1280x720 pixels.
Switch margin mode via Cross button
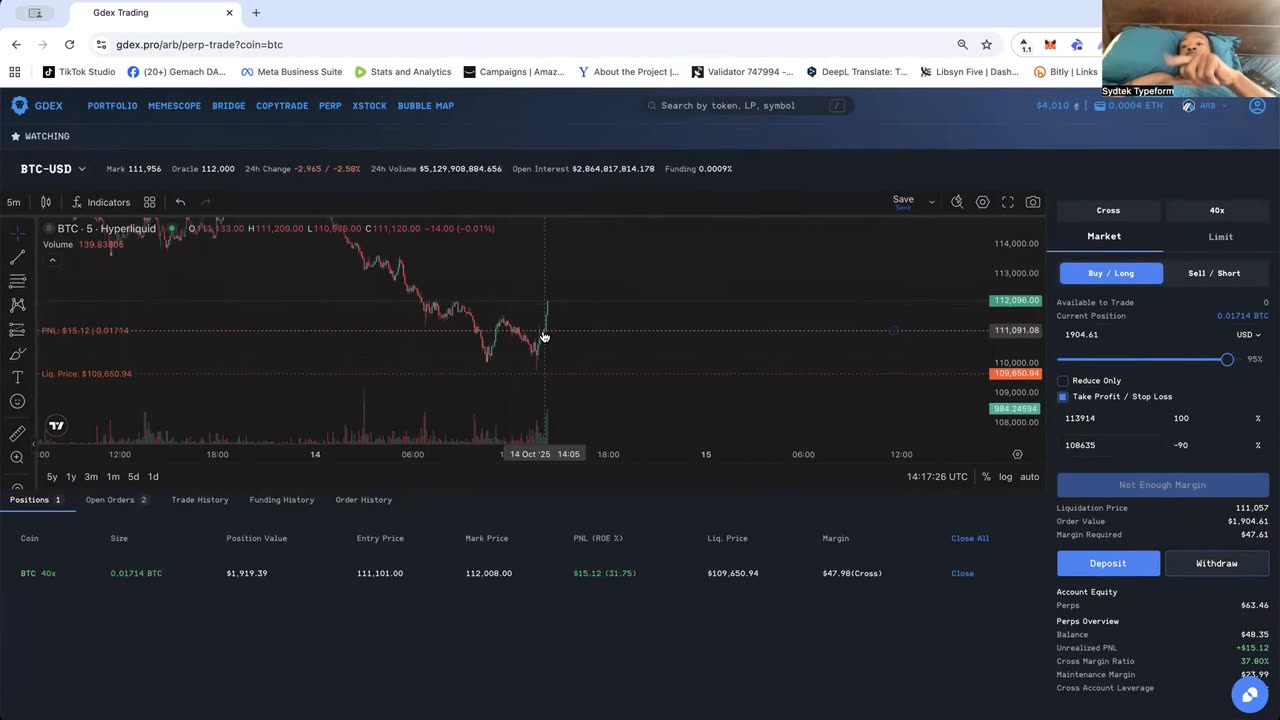tap(1108, 211)
